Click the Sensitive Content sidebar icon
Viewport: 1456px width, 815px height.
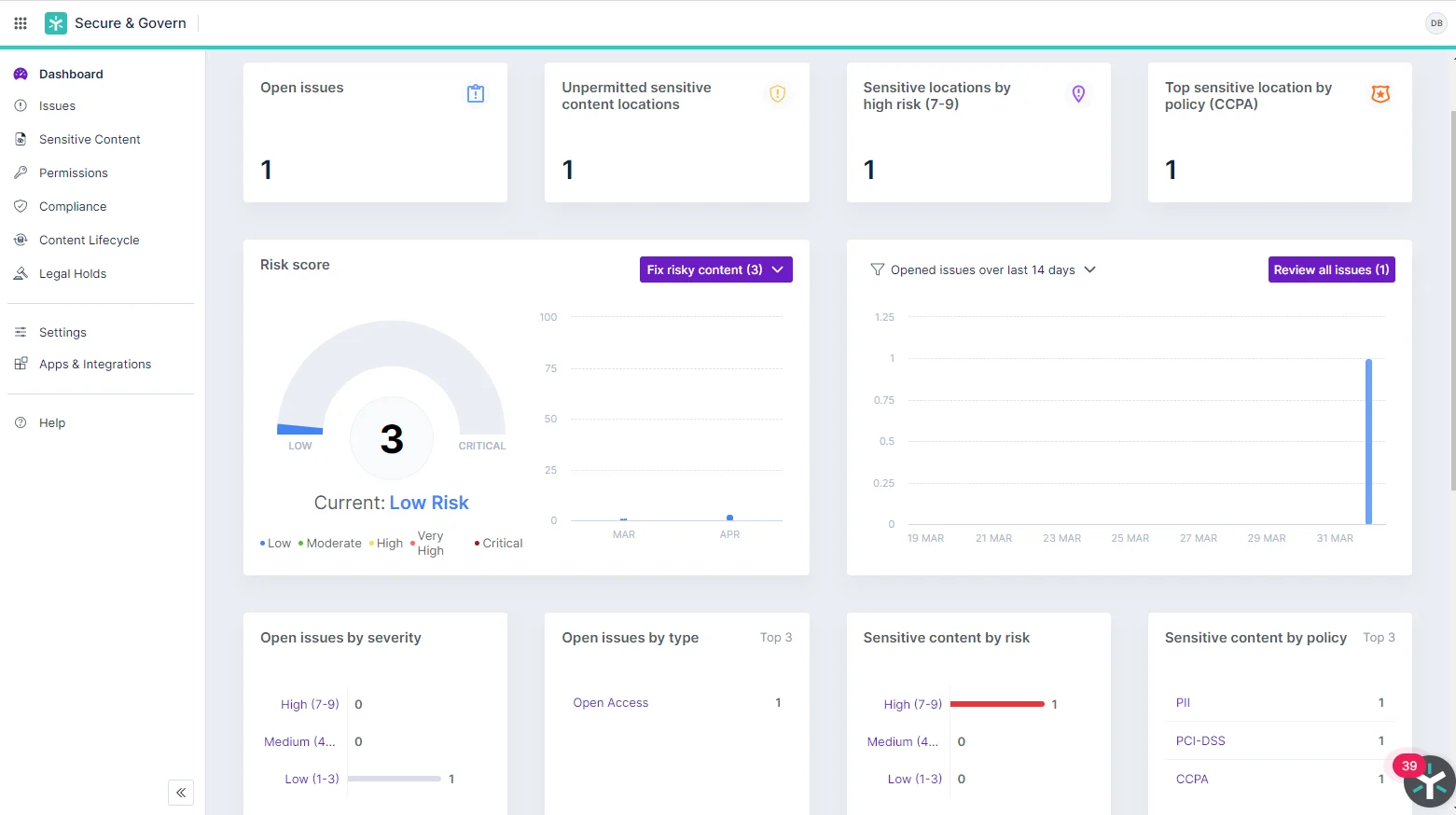pyautogui.click(x=21, y=139)
